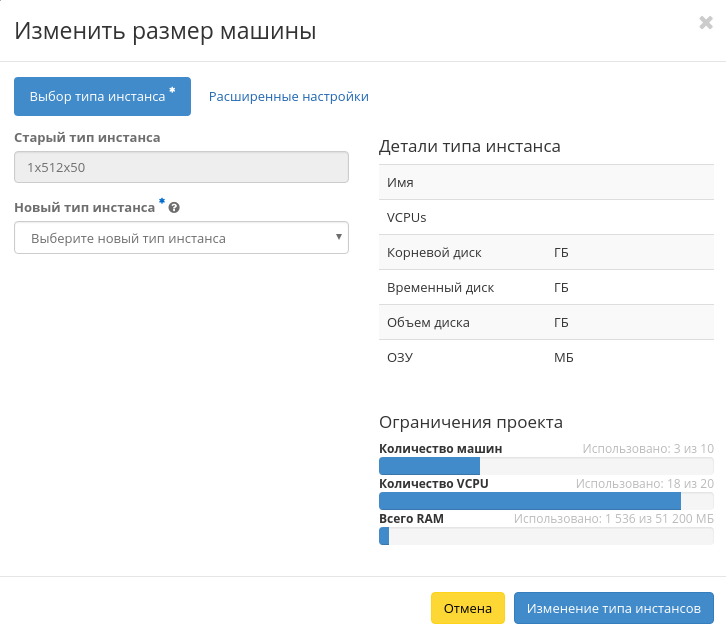Click the ОЗУ row in details

[x=546, y=358]
